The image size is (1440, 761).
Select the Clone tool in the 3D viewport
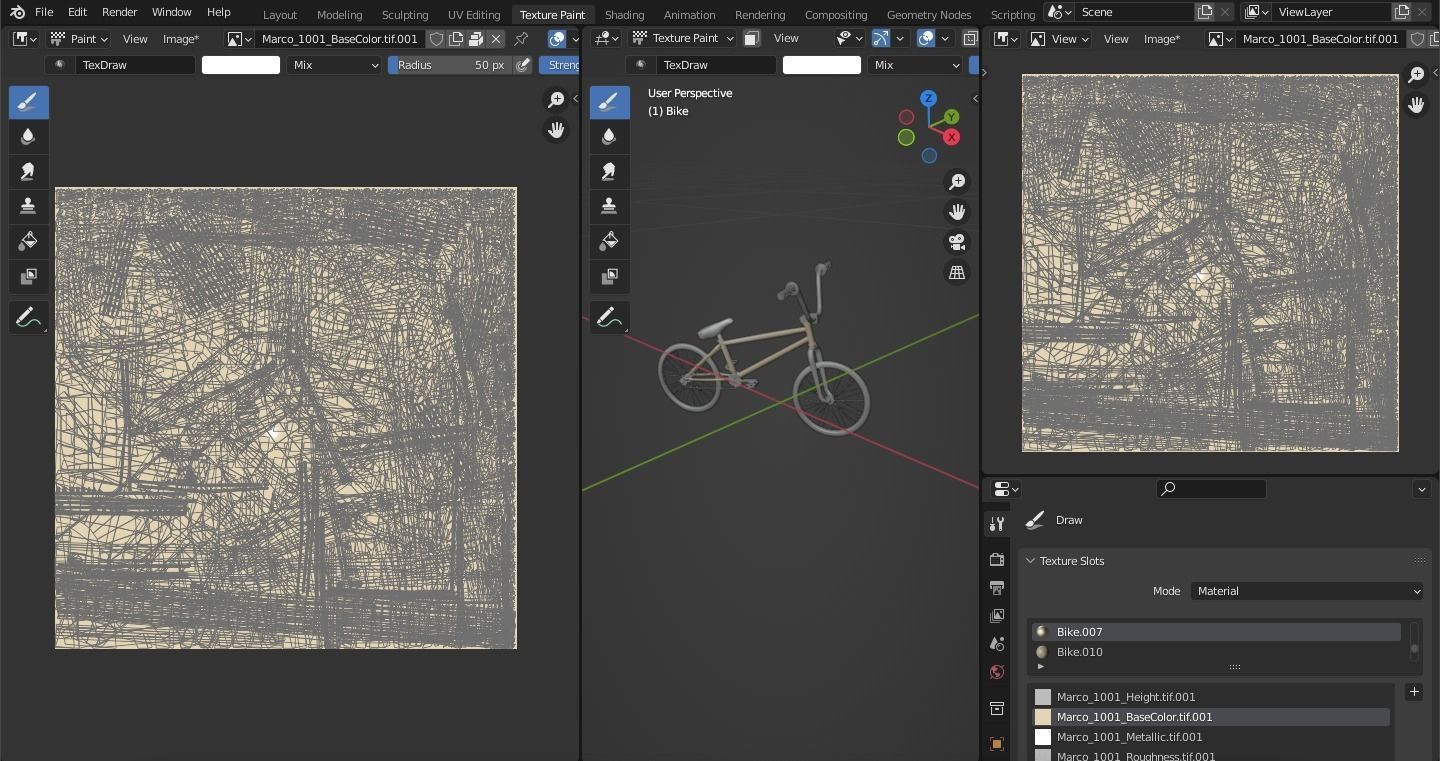pos(609,206)
